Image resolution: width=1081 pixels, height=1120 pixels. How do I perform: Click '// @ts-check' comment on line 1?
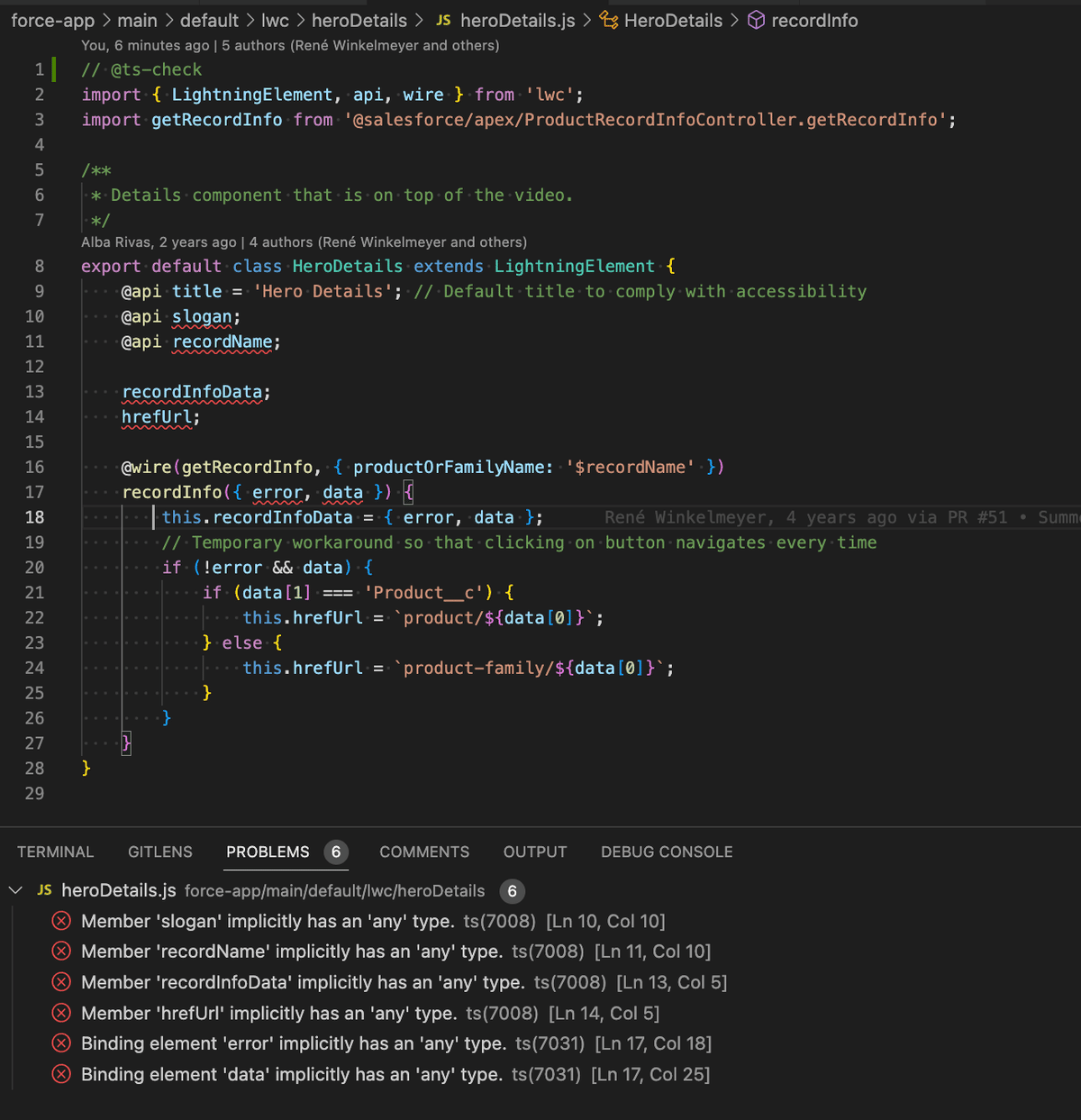141,69
